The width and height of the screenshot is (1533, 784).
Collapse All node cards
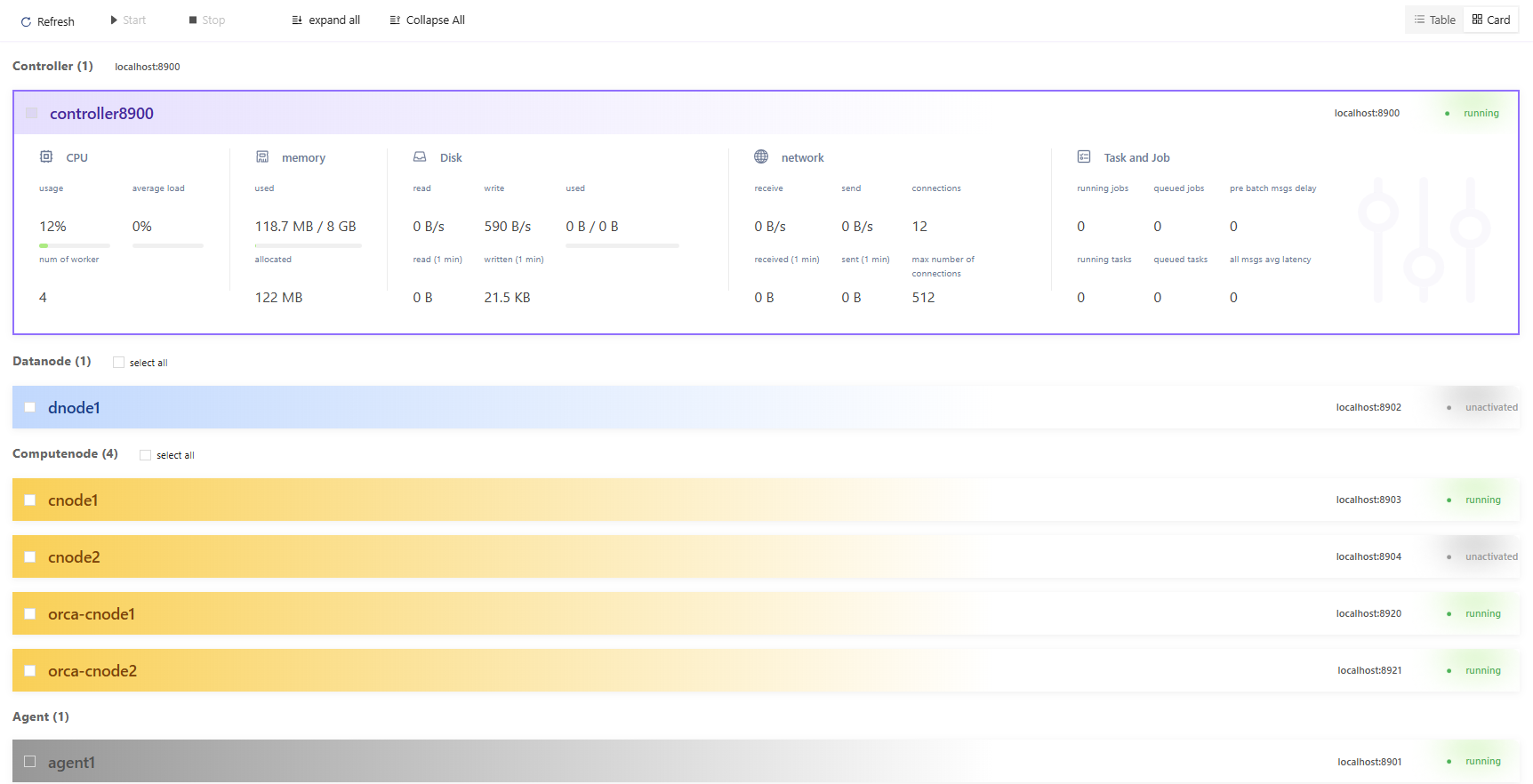click(x=427, y=20)
